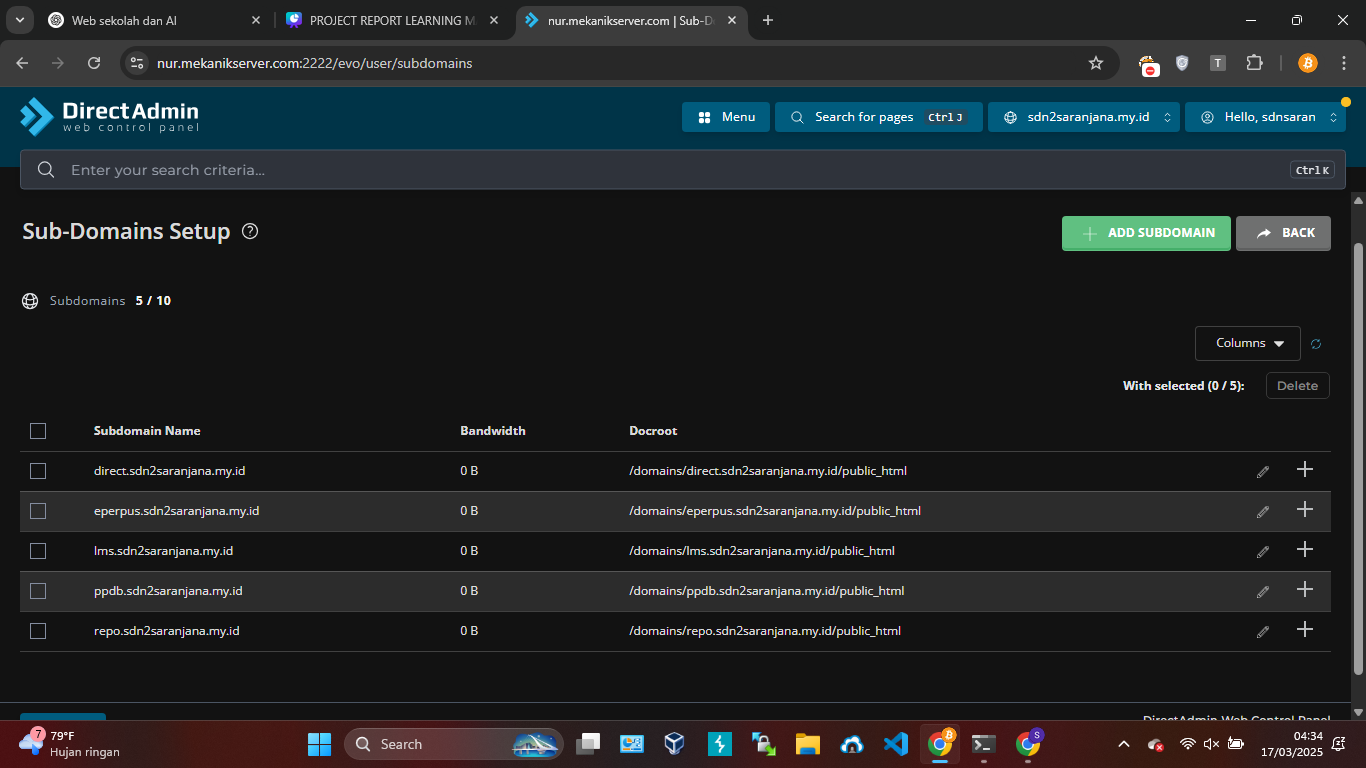Click the volume icon in system tray
1366x768 pixels.
[x=1211, y=744]
